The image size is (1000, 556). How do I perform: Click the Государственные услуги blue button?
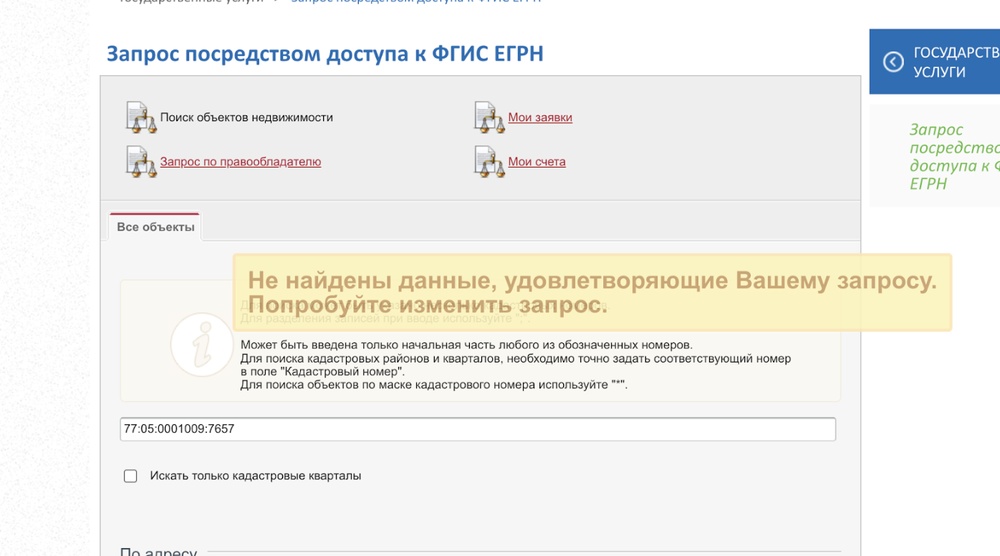[x=934, y=62]
